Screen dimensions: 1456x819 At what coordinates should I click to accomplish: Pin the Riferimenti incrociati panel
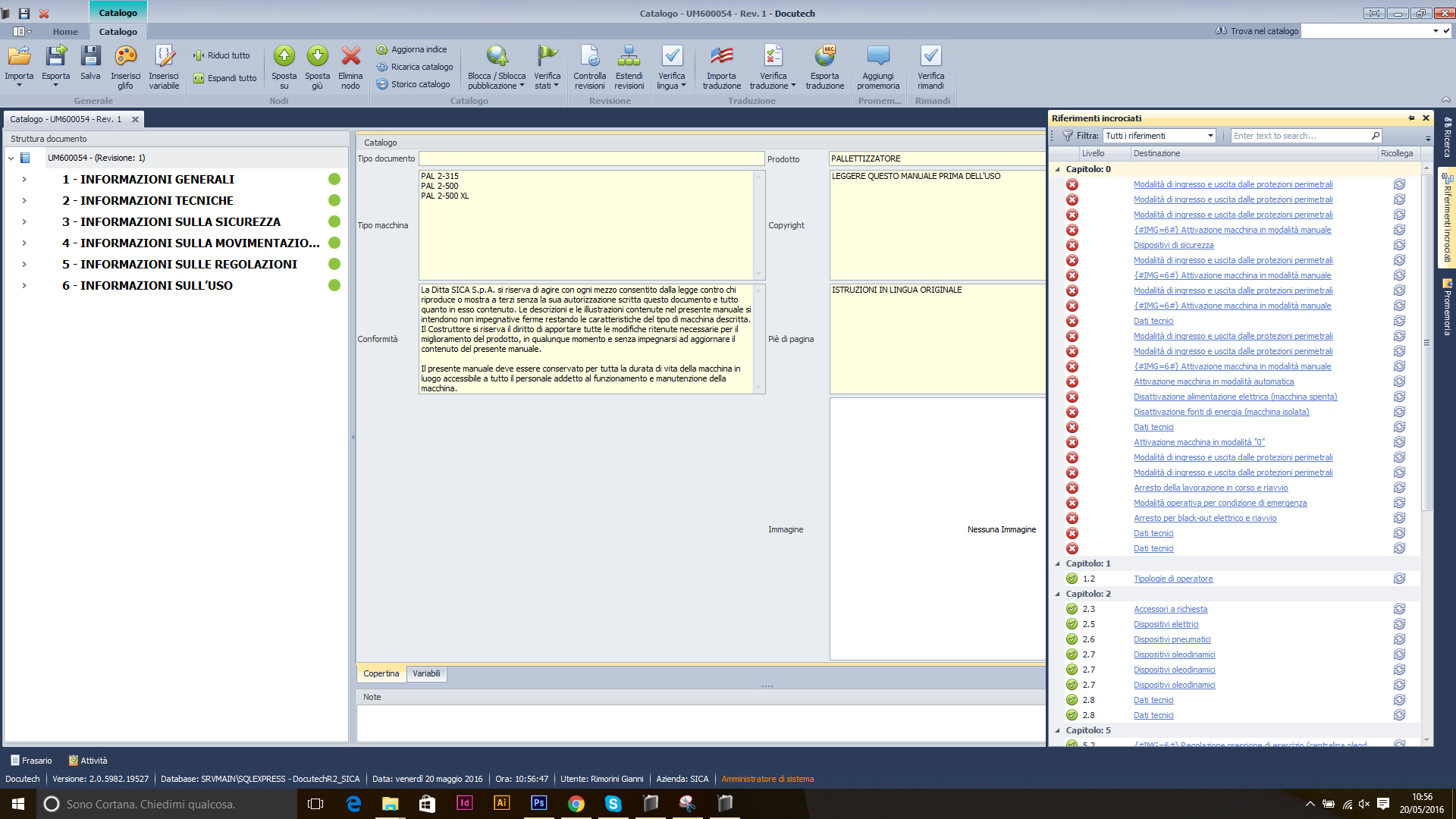tap(1411, 118)
